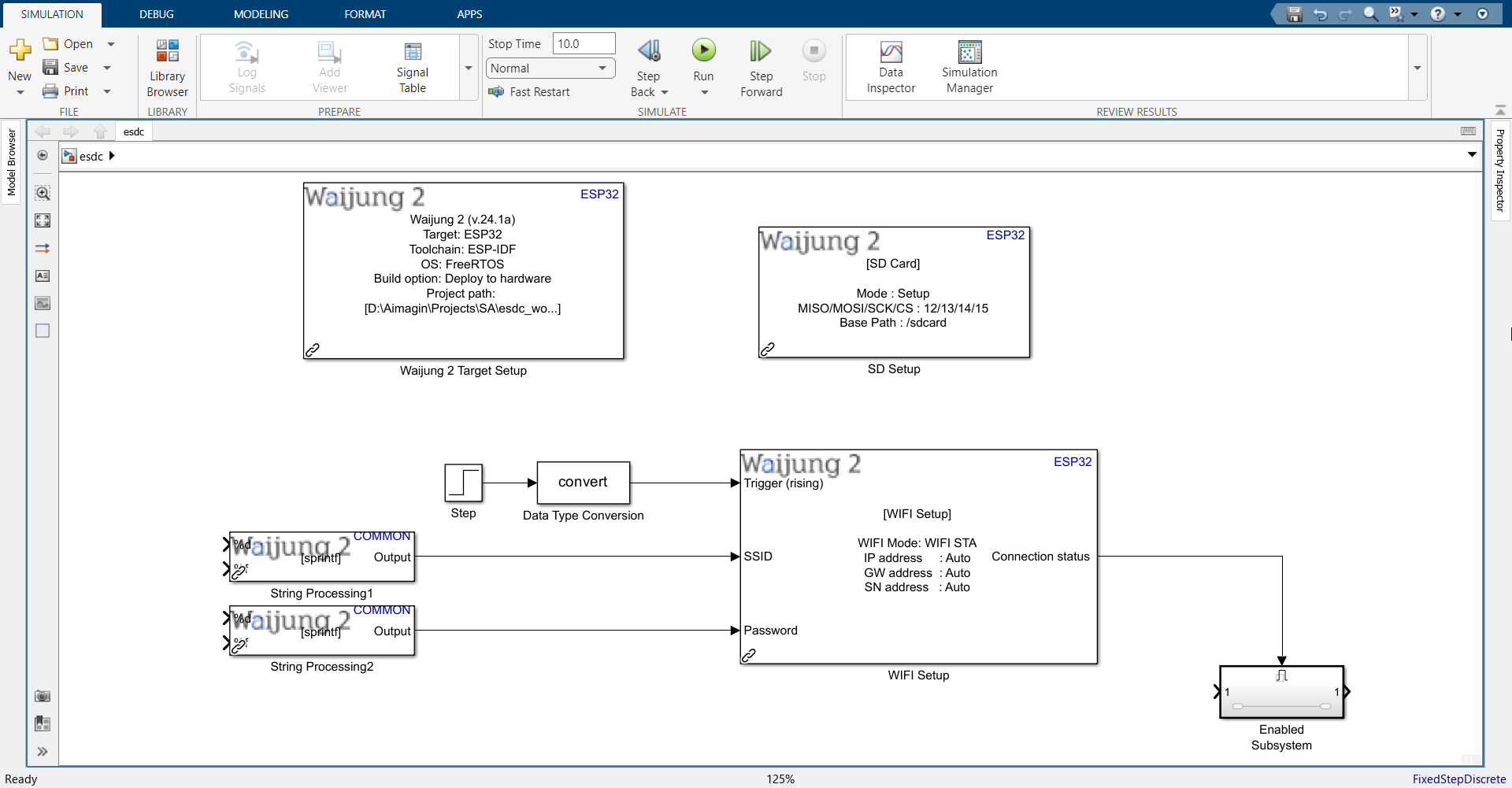The width and height of the screenshot is (1512, 788).
Task: Click the Undo icon in title toolbar
Action: tap(1320, 14)
